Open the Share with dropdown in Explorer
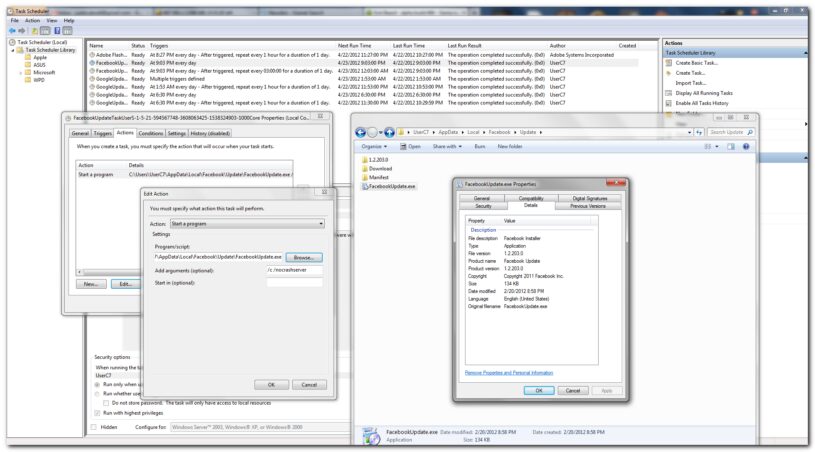This screenshot has height=452, width=815. coord(447,147)
